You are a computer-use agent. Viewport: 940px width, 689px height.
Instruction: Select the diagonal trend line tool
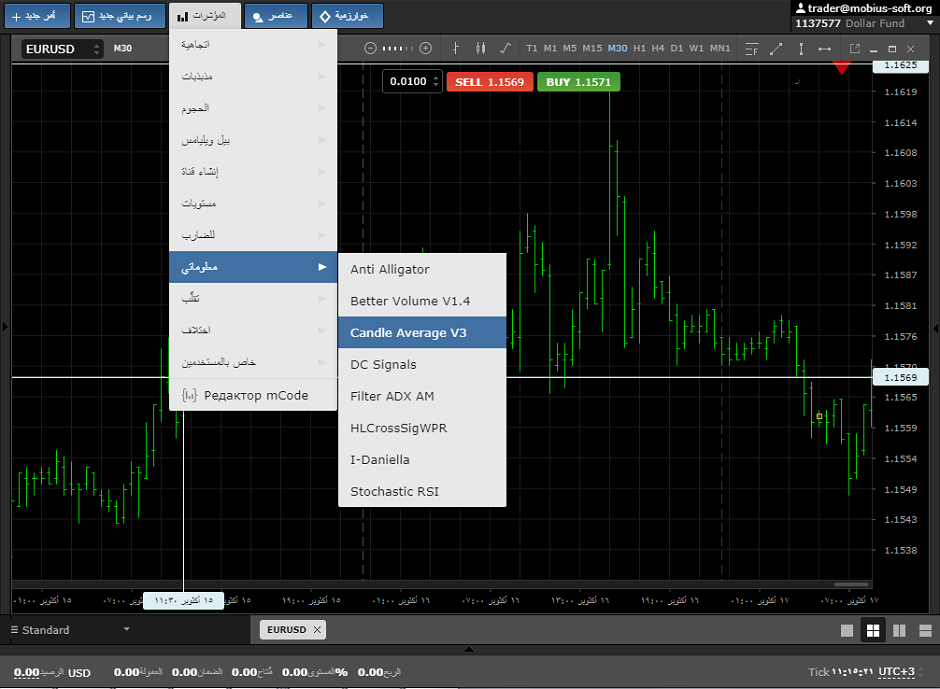(x=776, y=49)
